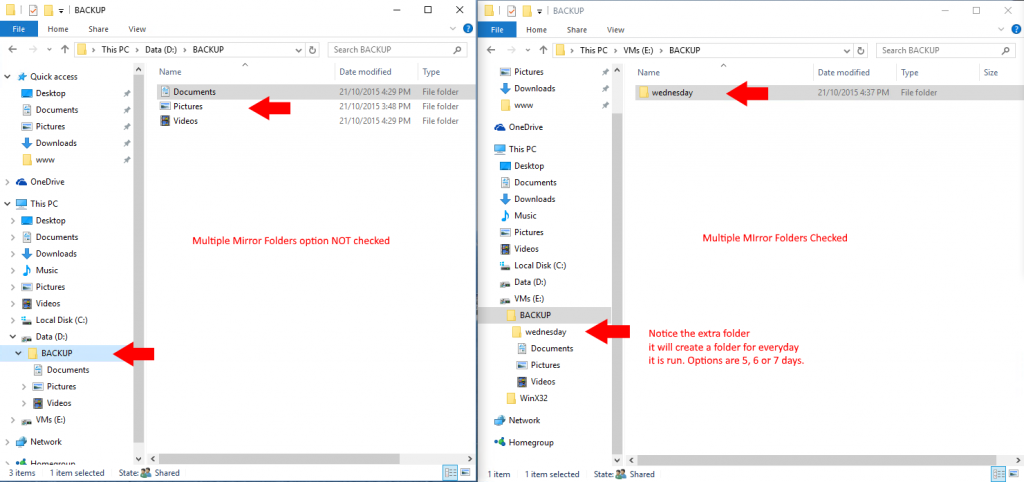Collapse BACKUP node under Data (D:)

click(x=18, y=353)
